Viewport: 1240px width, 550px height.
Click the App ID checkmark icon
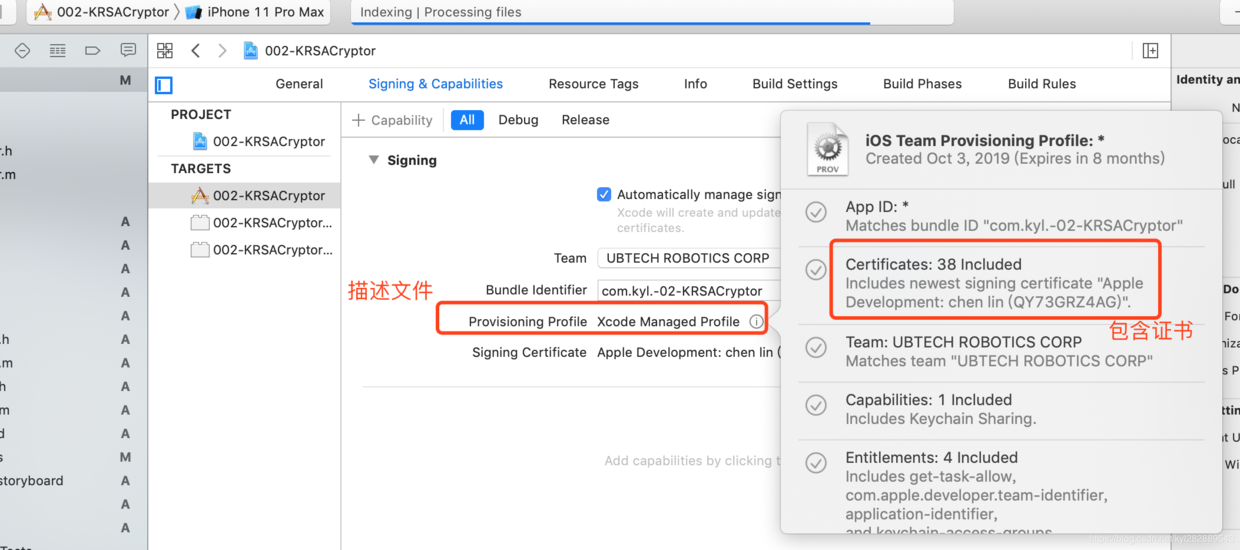817,212
